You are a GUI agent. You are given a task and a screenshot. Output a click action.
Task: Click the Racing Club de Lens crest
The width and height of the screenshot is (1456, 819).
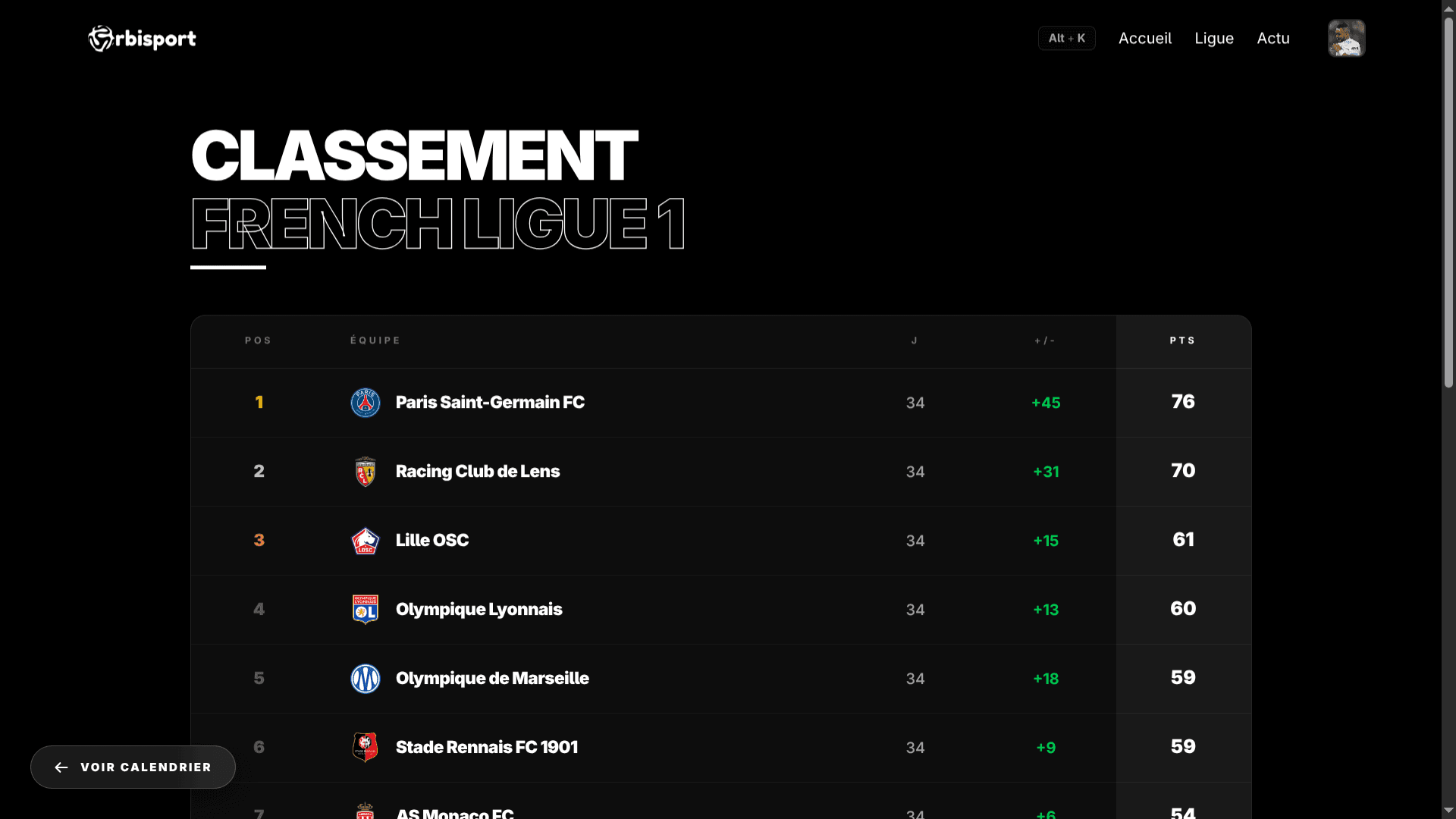click(366, 472)
